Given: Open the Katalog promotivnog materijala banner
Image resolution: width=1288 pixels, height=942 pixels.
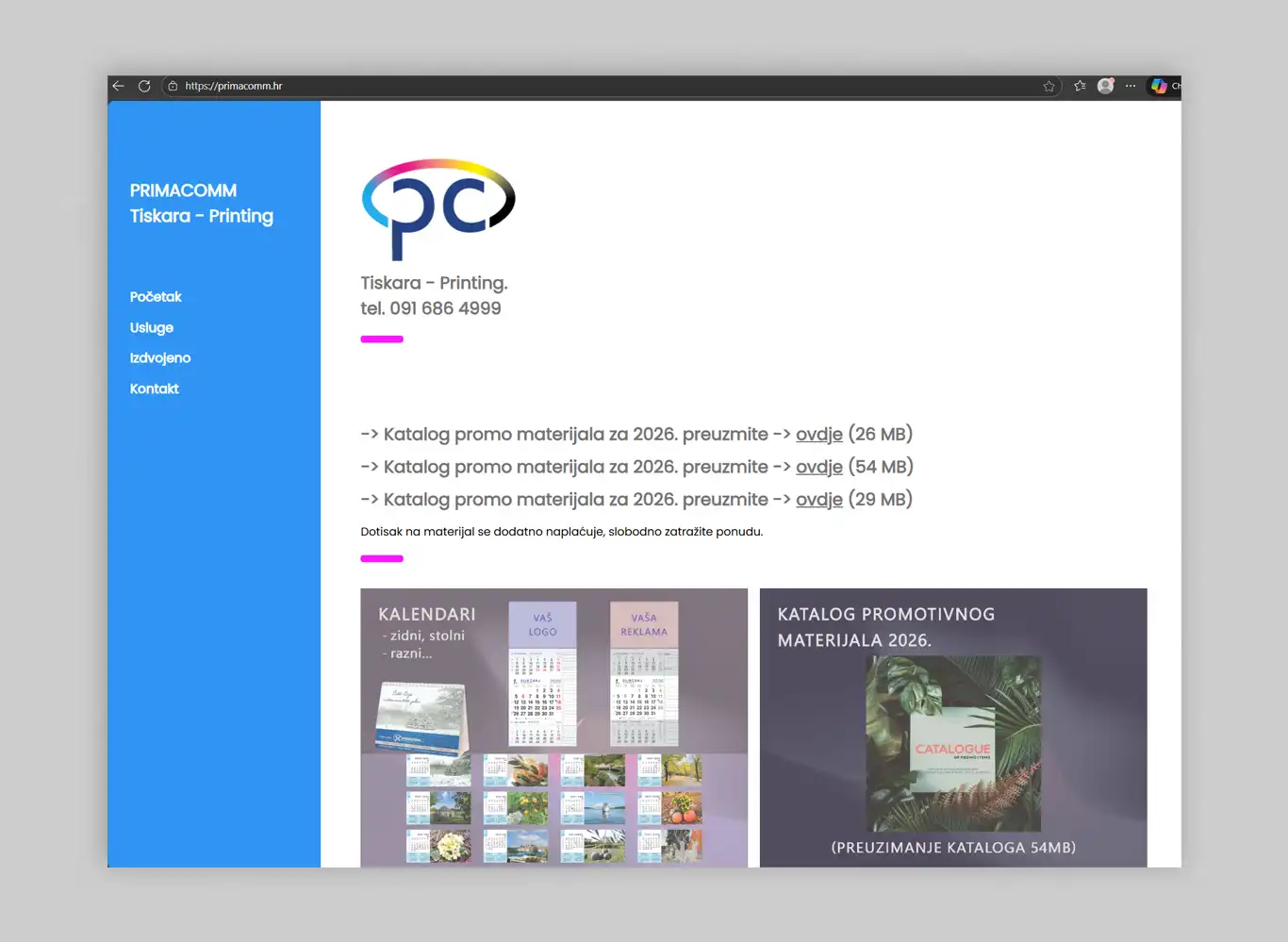Looking at the screenshot, I should point(953,726).
